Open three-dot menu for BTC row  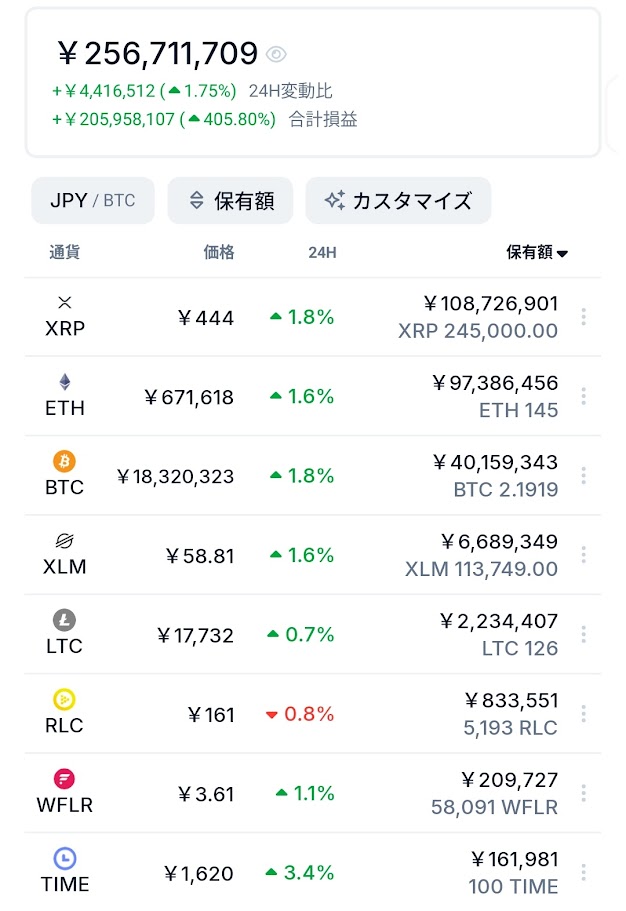[583, 476]
